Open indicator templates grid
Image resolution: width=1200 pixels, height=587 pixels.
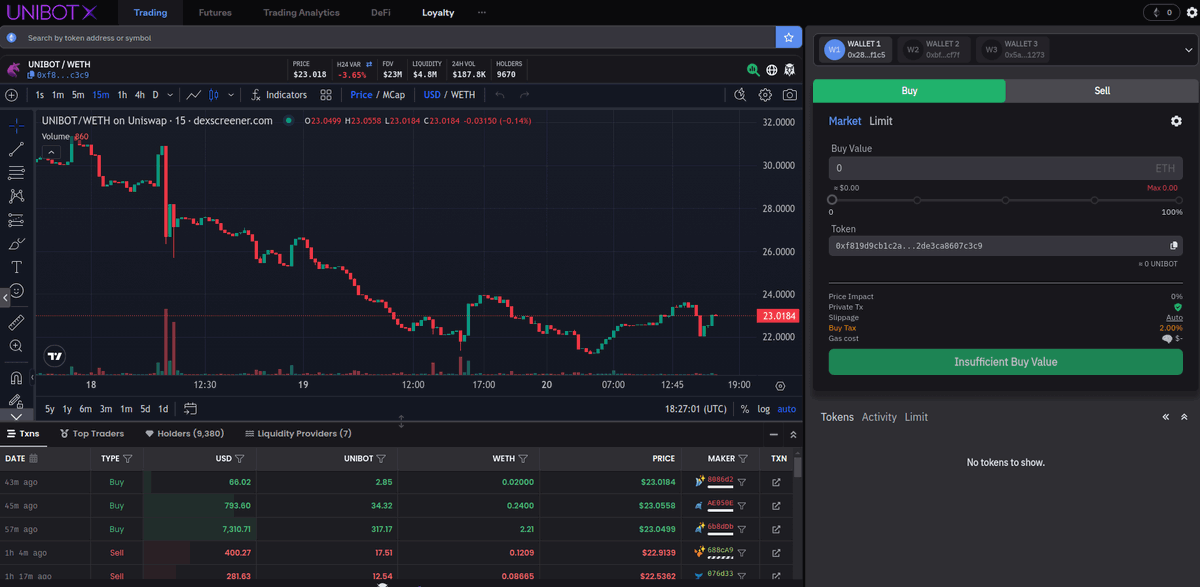[326, 95]
